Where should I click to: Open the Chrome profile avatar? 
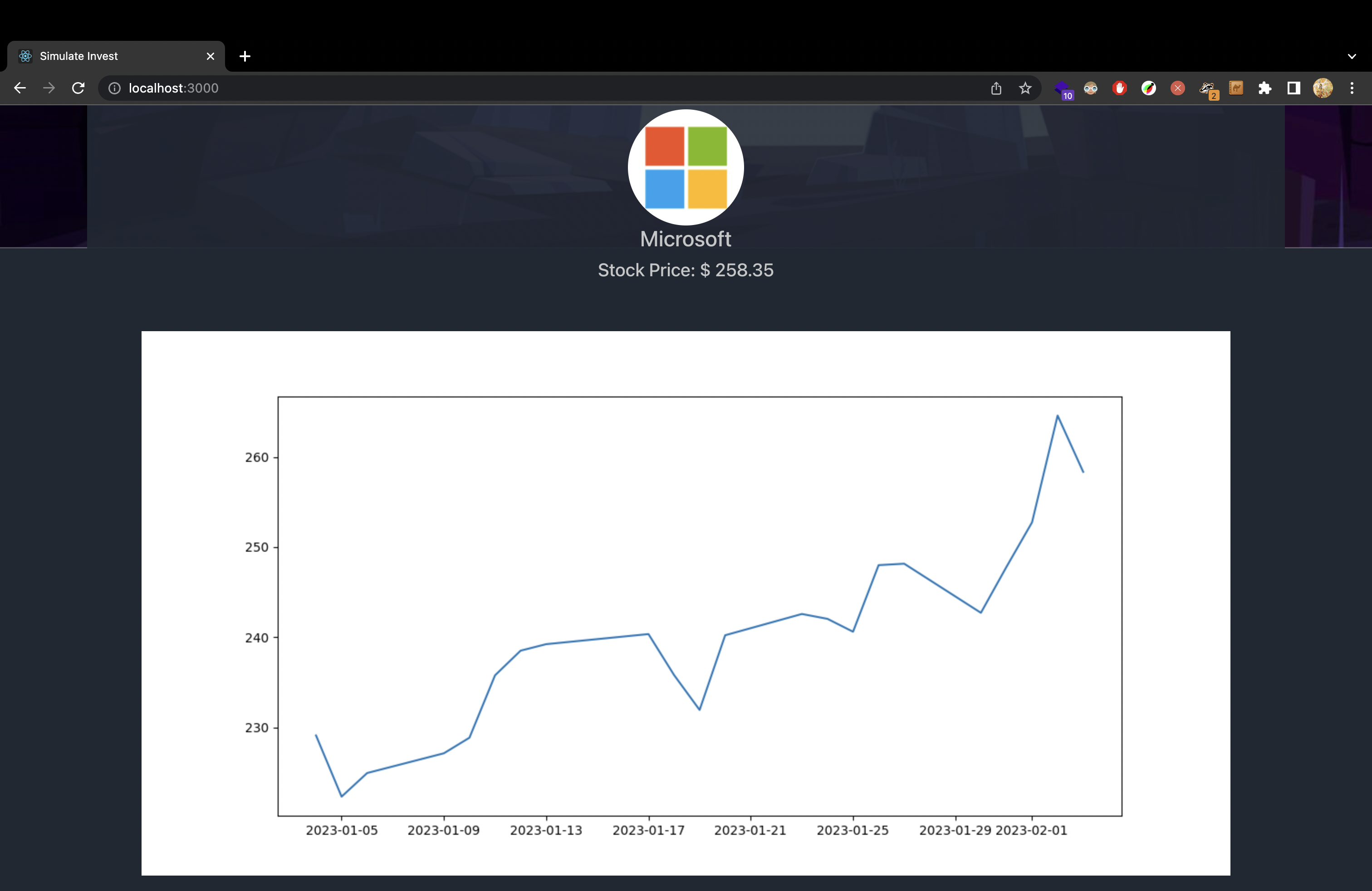click(1323, 88)
